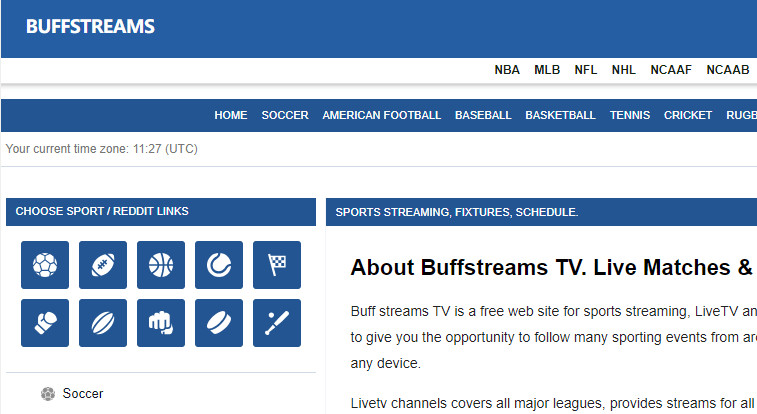The height and width of the screenshot is (414, 757).
Task: Open the boxing glove icon tile
Action: [x=45, y=323]
